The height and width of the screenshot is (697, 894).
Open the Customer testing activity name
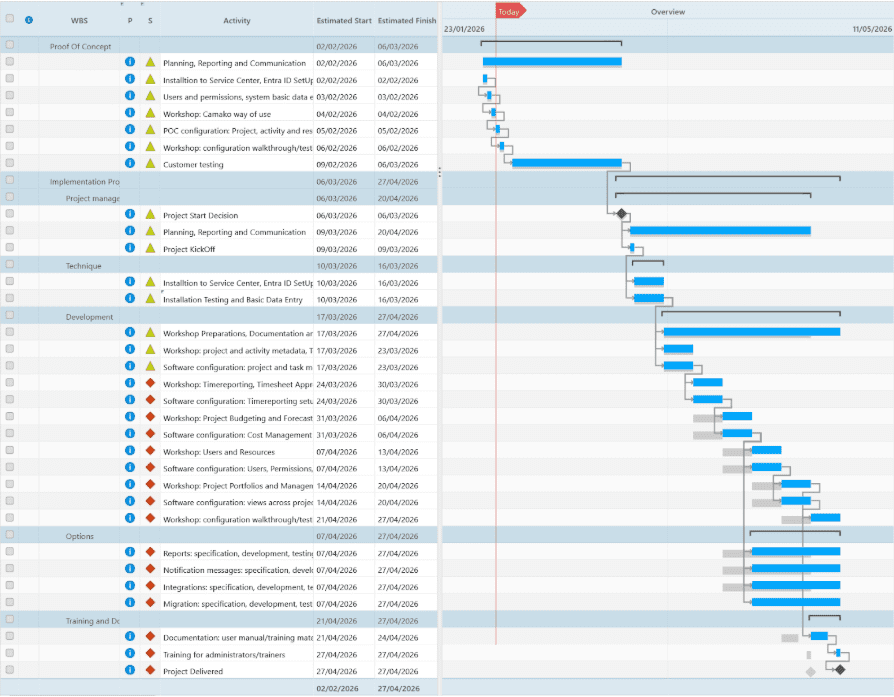tap(193, 164)
